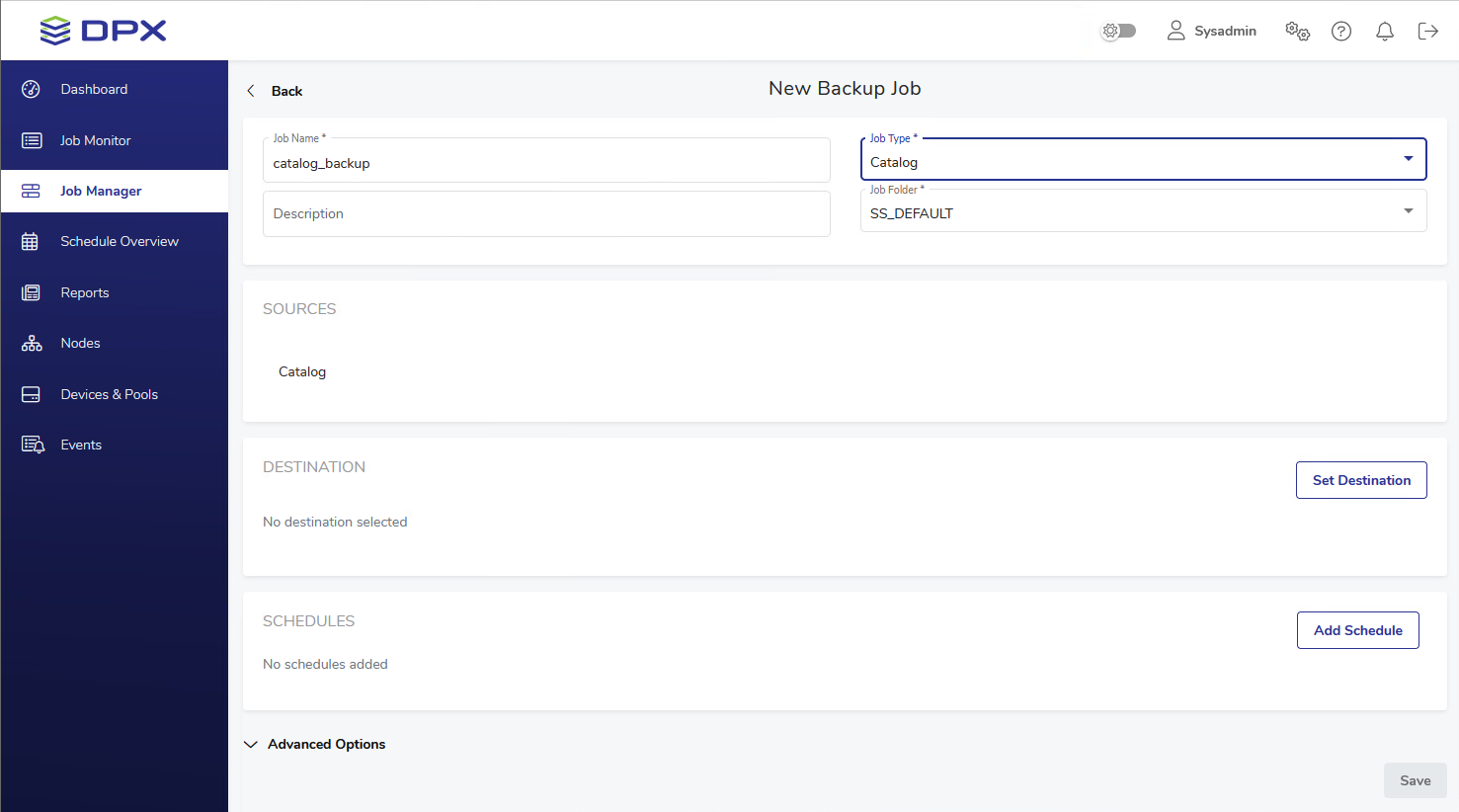Open Job Monitor from the sidebar
Screen dimensions: 1459x812
95,140
